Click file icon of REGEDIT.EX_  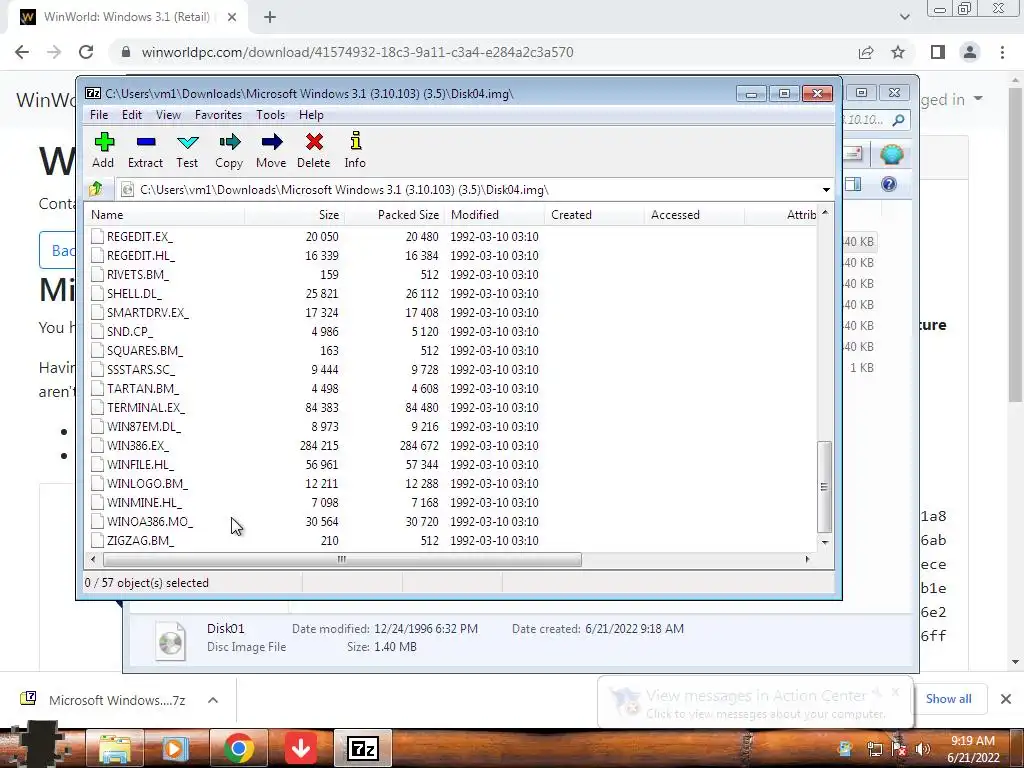pyautogui.click(x=97, y=236)
